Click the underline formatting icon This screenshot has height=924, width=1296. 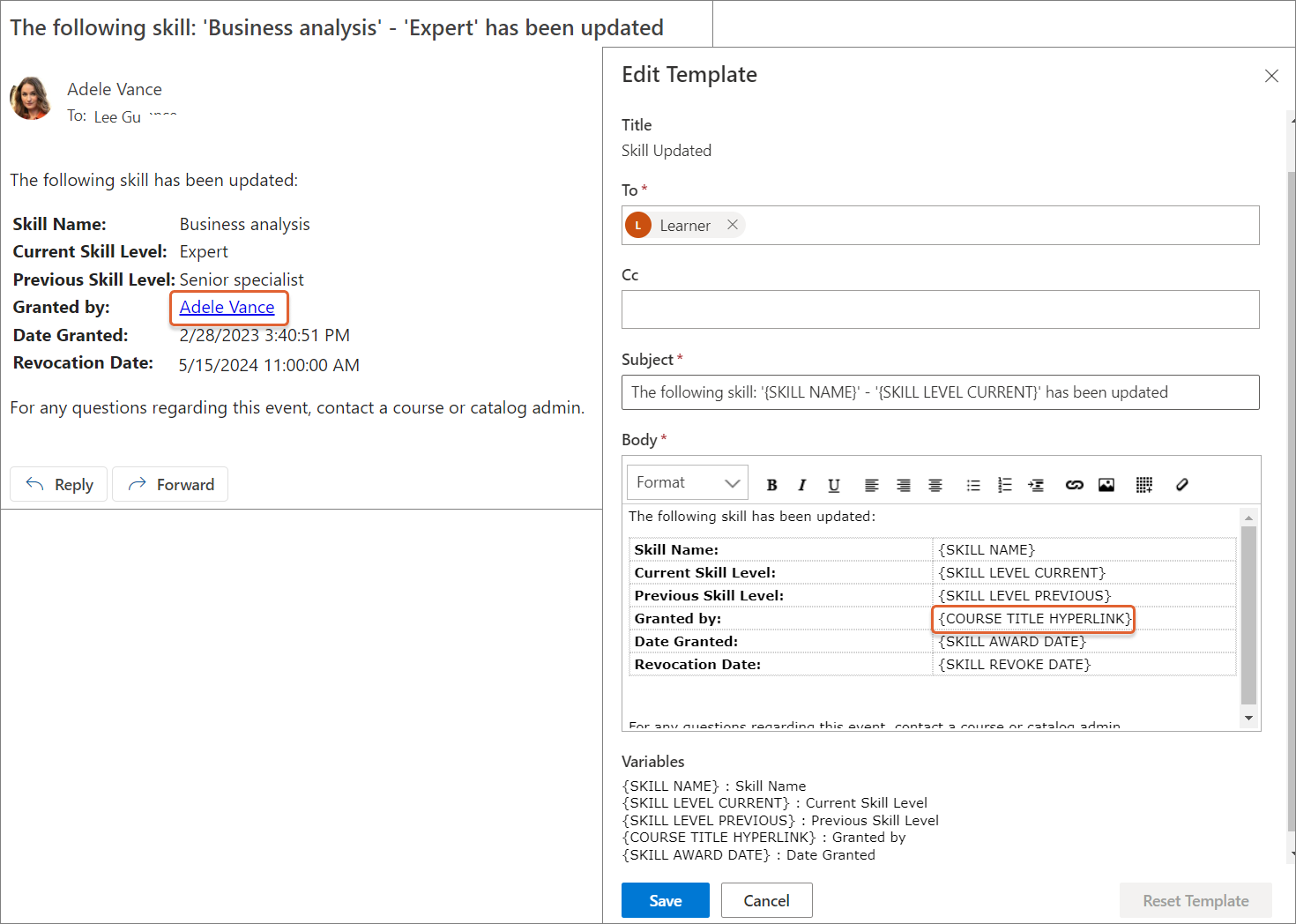(834, 485)
